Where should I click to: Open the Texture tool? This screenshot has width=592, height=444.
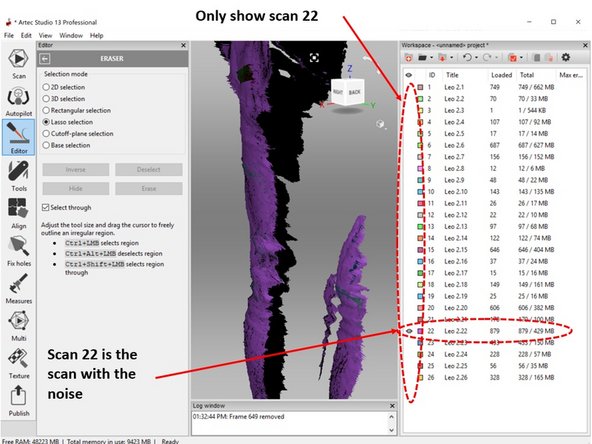pos(18,363)
